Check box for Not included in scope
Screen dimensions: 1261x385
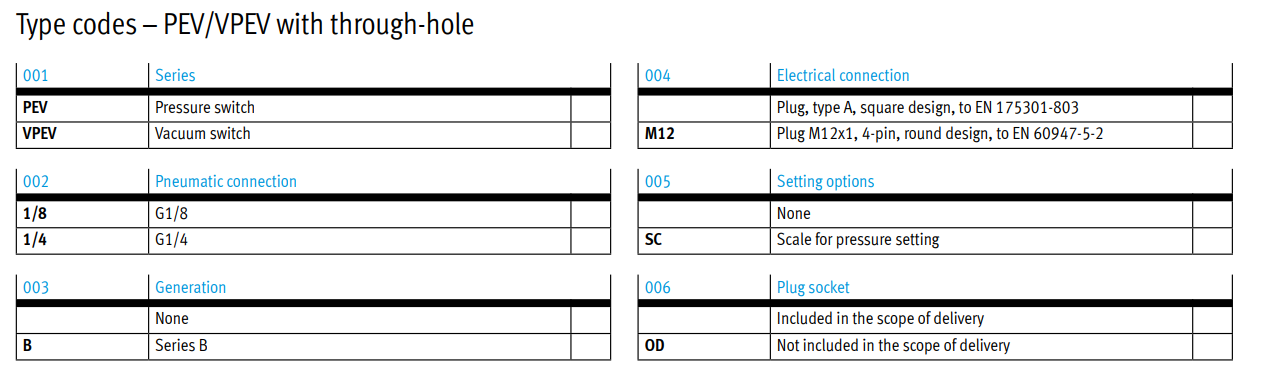coord(1212,346)
